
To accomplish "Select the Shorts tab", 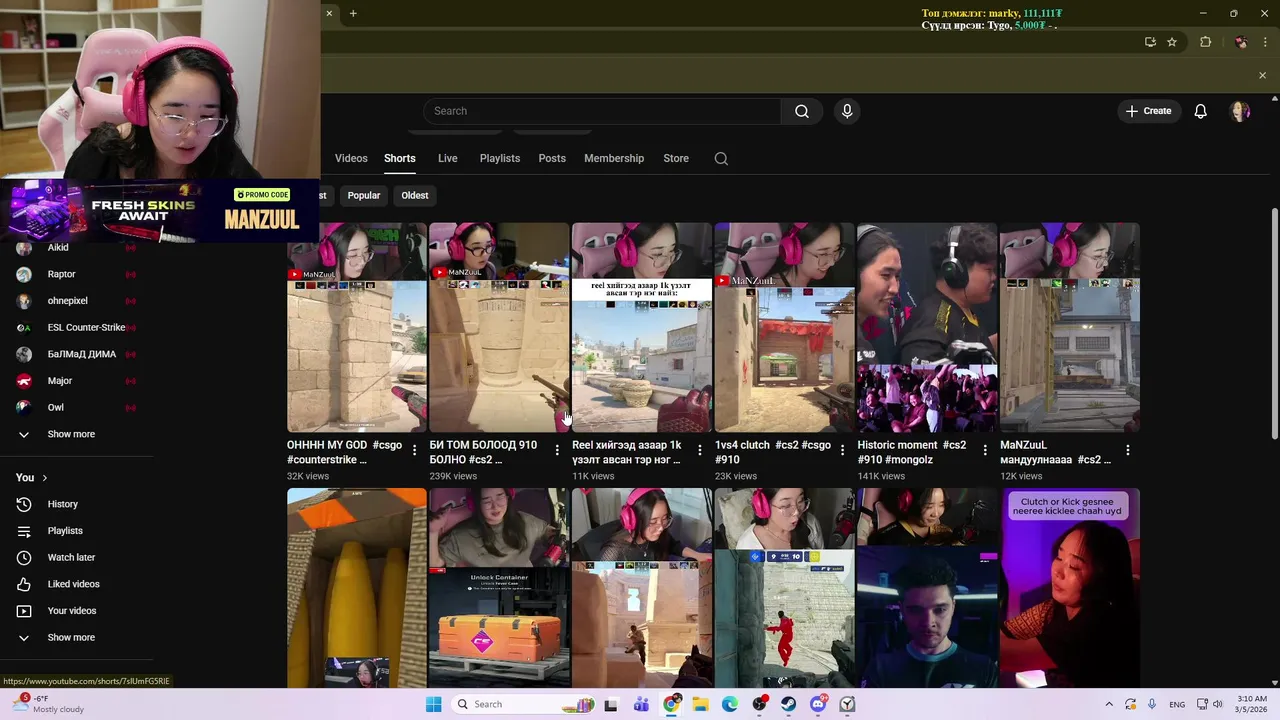I will [x=399, y=158].
